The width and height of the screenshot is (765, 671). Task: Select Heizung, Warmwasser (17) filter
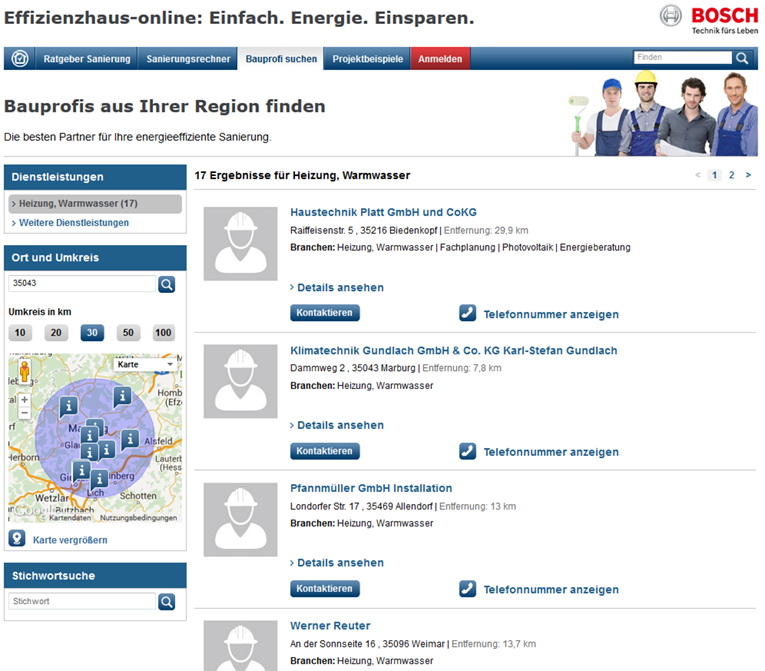pos(95,203)
